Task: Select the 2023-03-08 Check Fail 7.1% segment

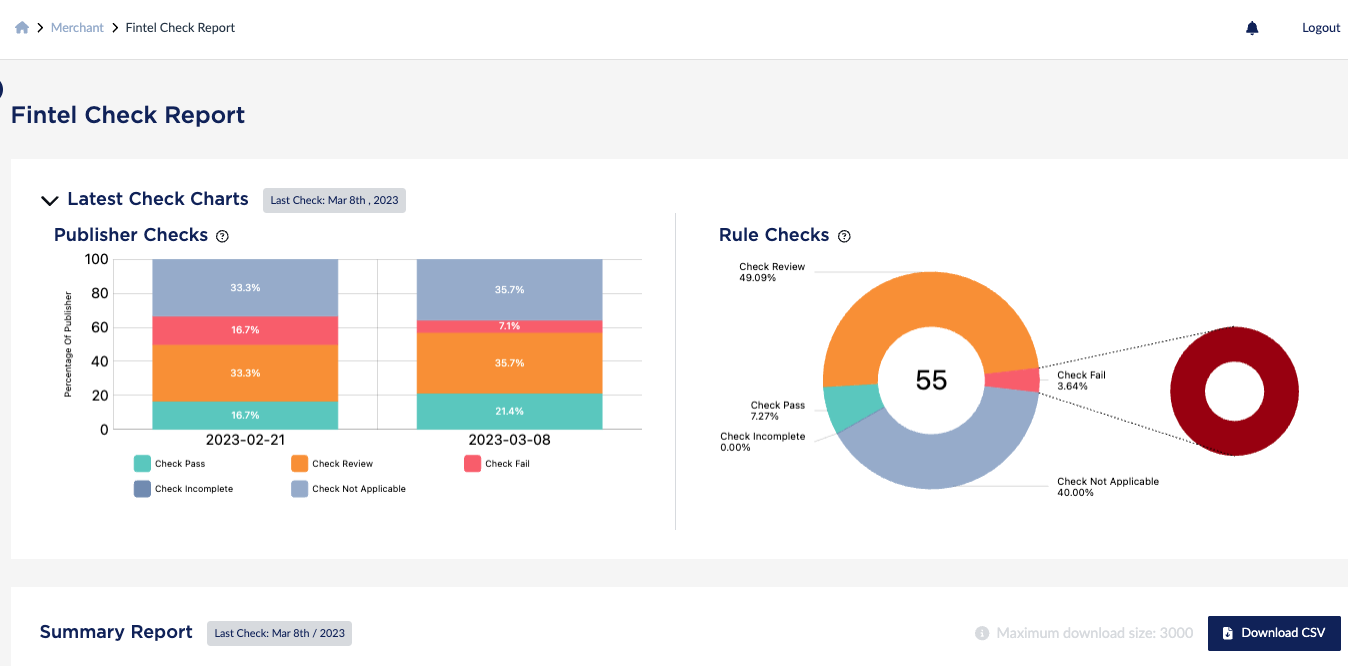Action: tap(510, 326)
